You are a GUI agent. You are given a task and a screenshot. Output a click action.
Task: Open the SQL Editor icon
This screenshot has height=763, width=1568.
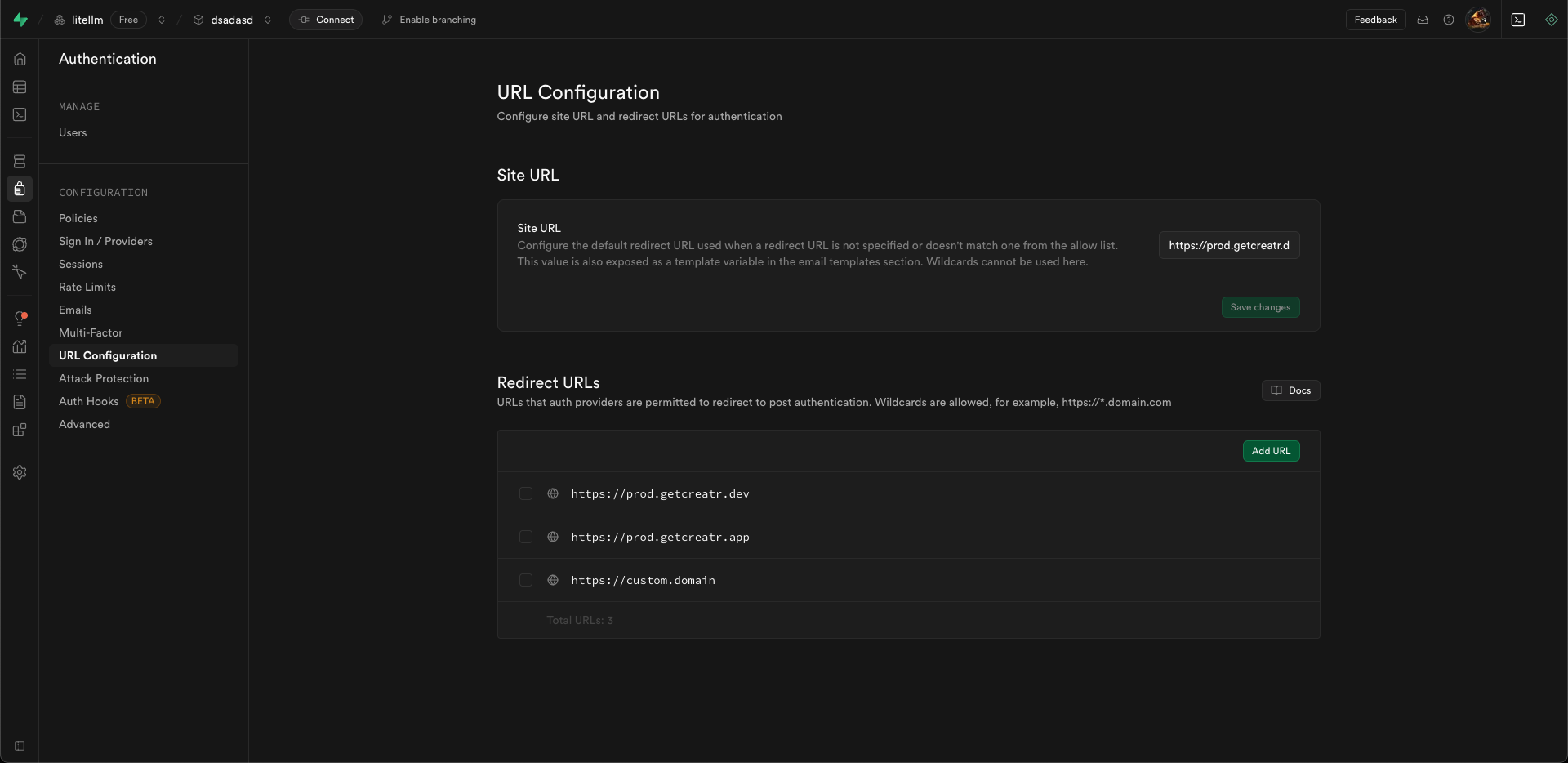20,114
